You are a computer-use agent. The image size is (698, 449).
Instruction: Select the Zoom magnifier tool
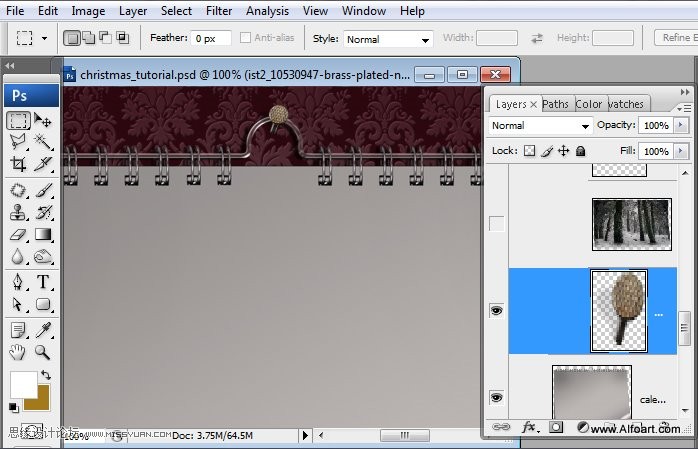tap(43, 352)
